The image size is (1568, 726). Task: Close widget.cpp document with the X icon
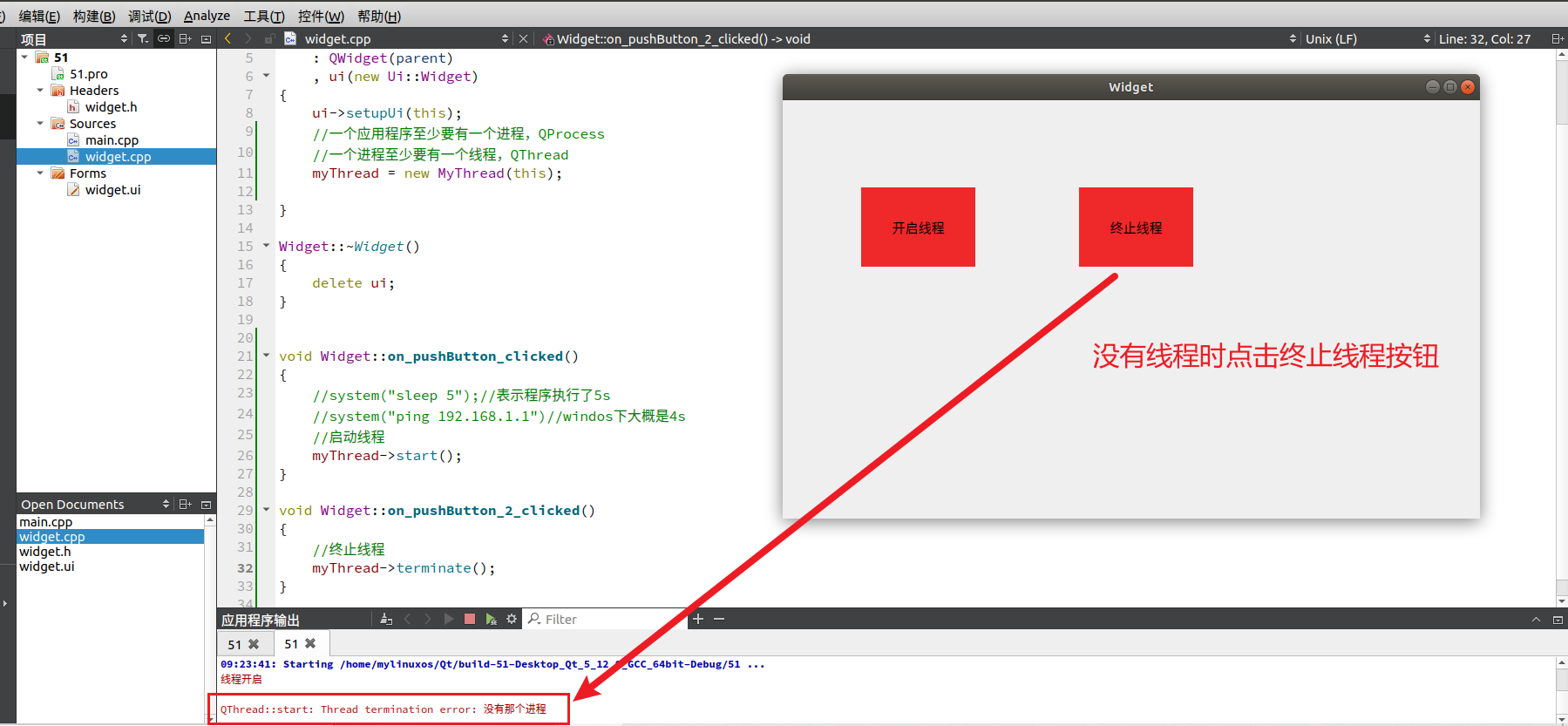point(523,38)
